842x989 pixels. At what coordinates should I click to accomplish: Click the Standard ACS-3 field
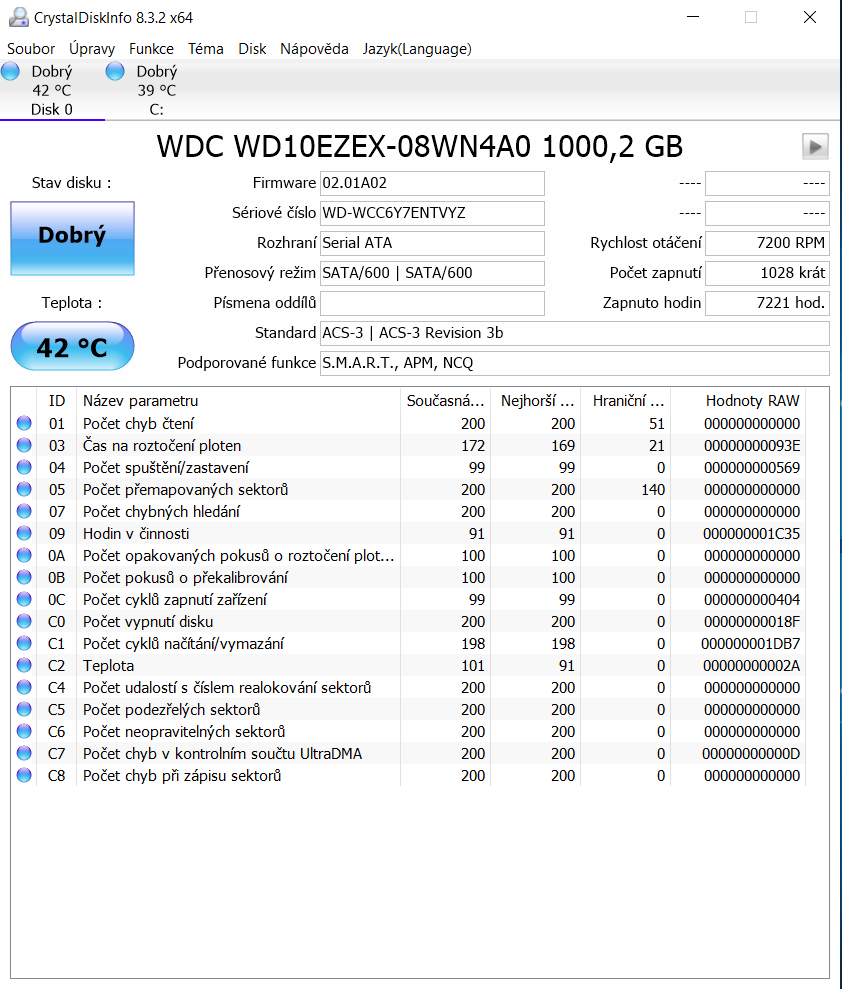tap(575, 333)
